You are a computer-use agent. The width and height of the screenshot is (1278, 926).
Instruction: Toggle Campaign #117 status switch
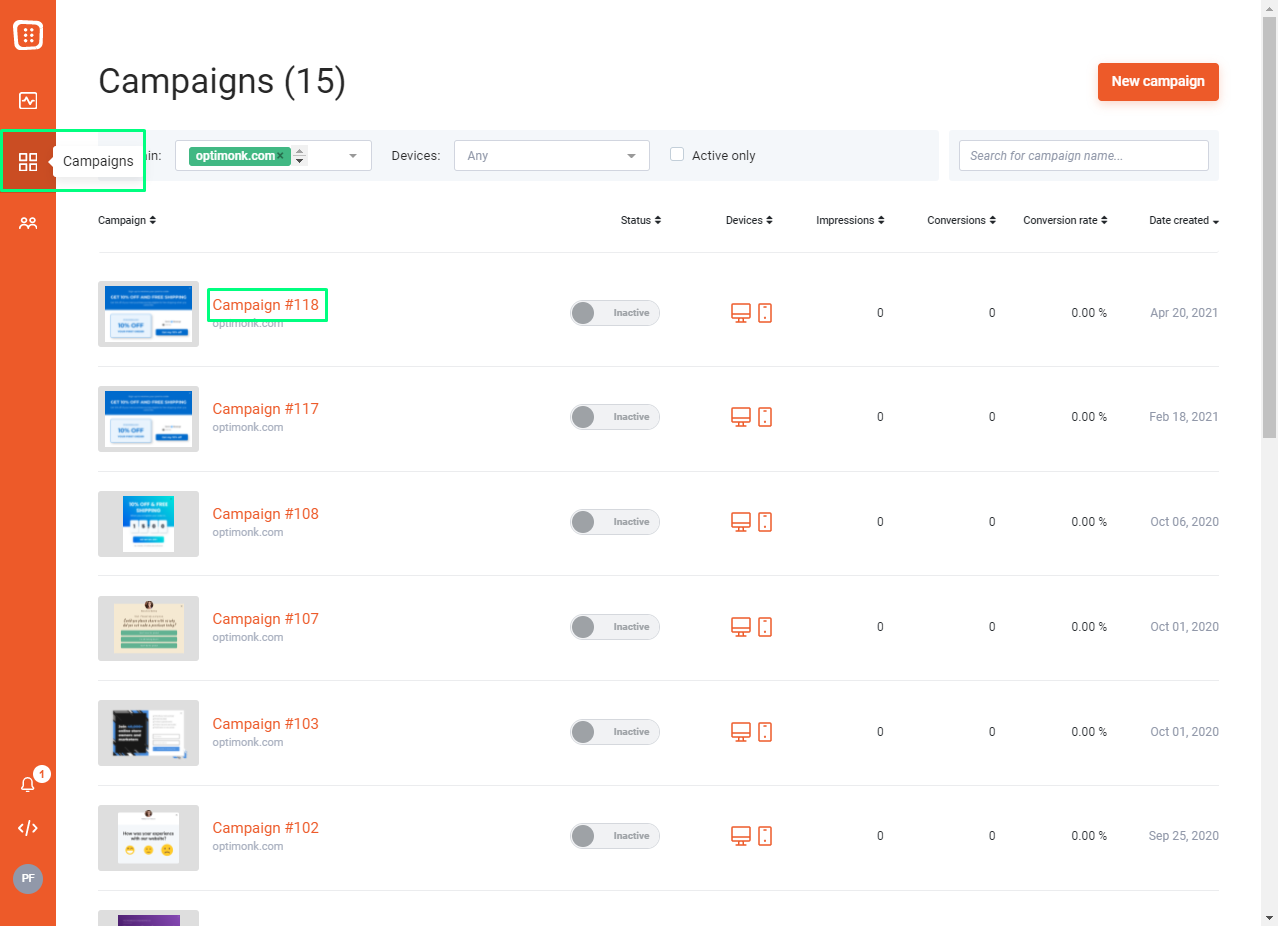point(615,417)
